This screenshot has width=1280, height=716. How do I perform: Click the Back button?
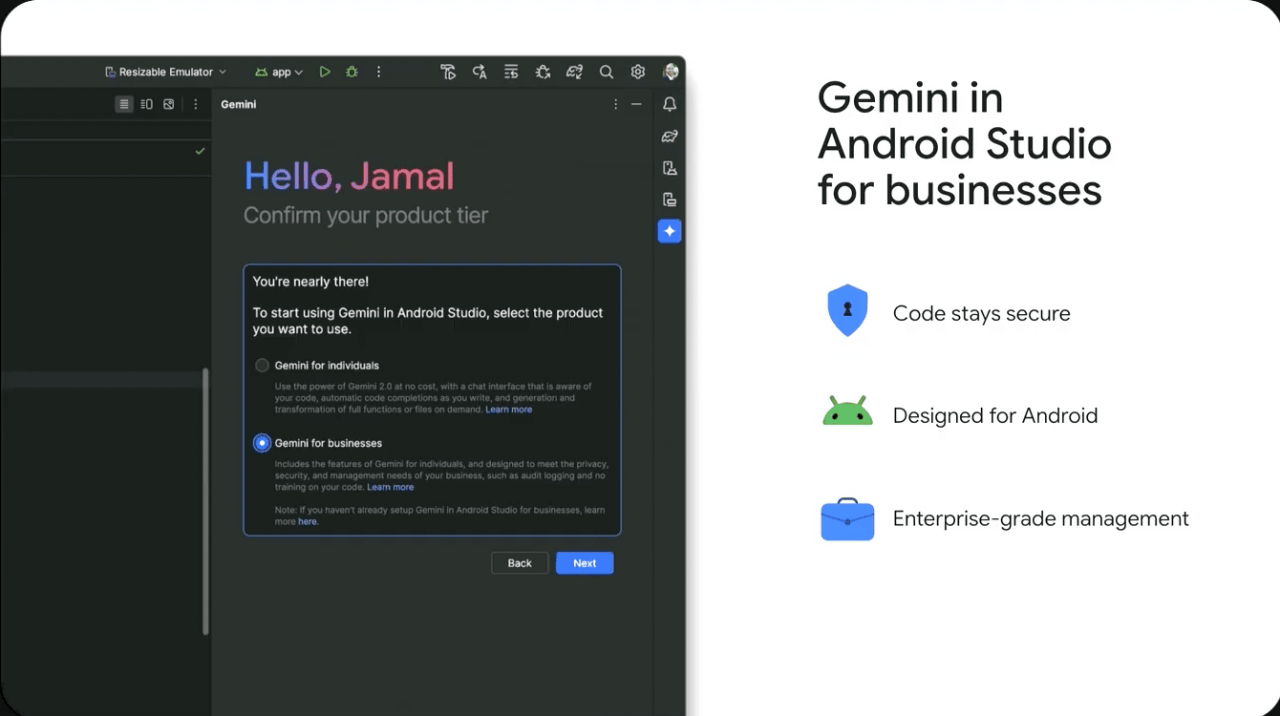[x=520, y=563]
